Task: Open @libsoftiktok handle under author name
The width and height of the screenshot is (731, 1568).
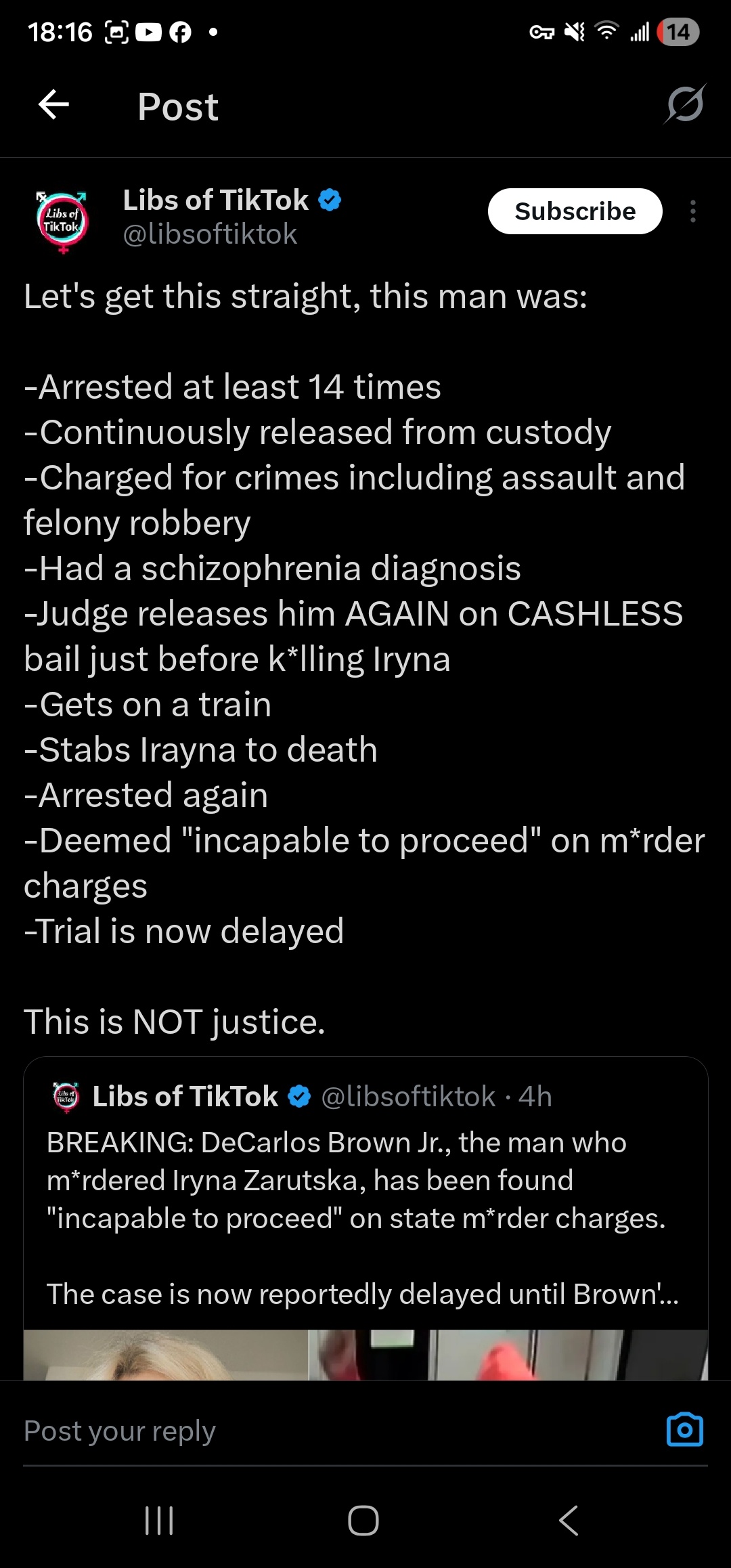Action: 210,234
